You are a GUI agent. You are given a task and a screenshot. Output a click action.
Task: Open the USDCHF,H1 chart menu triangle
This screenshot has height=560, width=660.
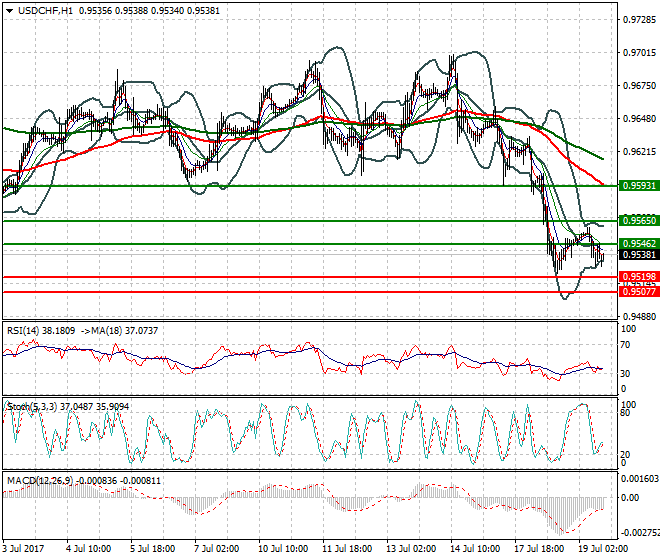point(9,11)
